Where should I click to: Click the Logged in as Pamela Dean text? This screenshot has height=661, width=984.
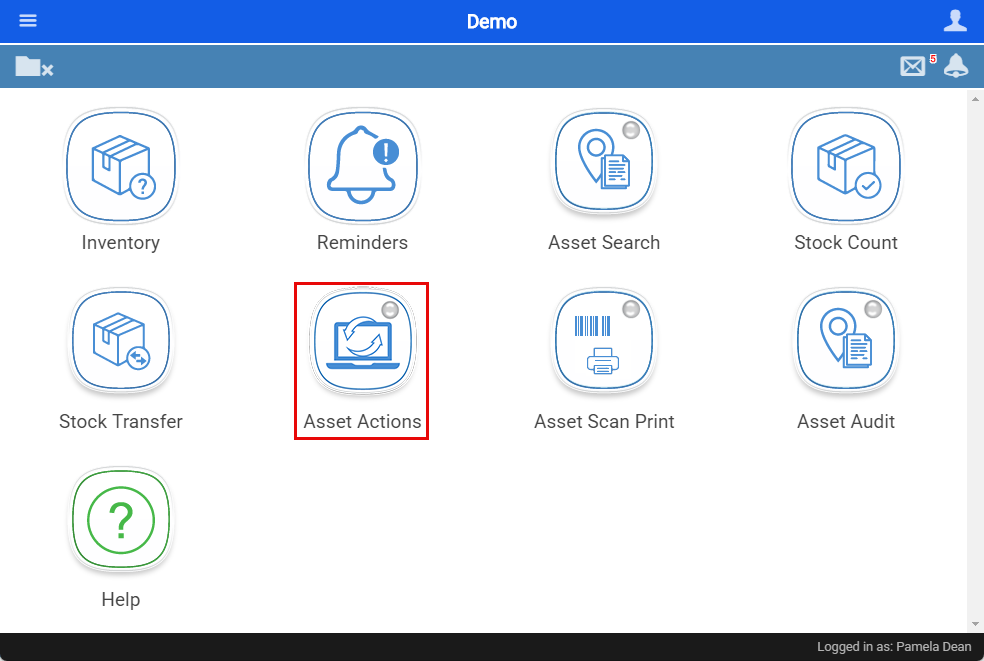(x=894, y=647)
